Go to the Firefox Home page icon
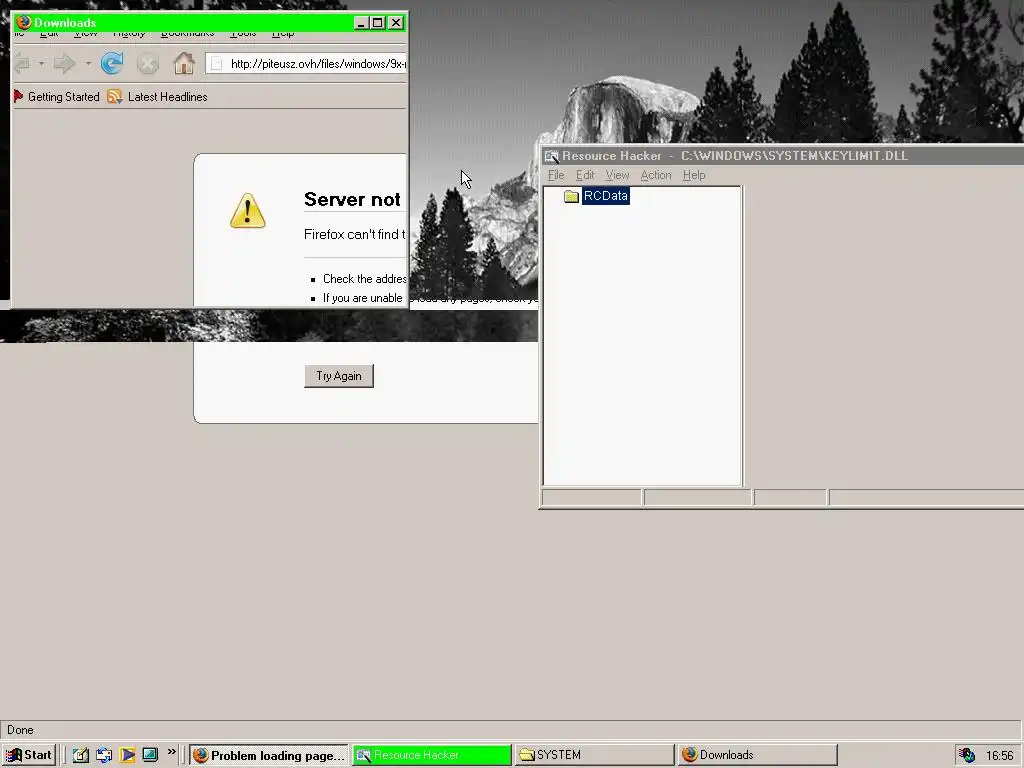 184,63
